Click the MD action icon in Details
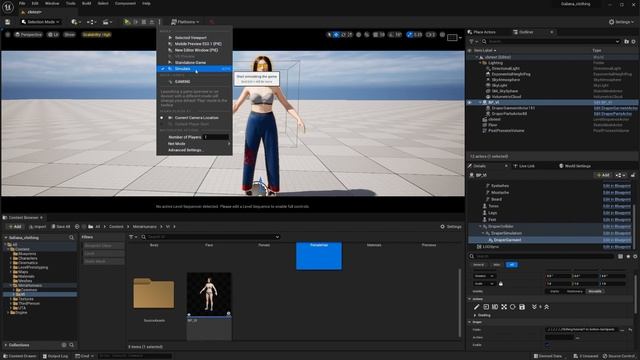The image size is (640, 360). tap(495, 307)
